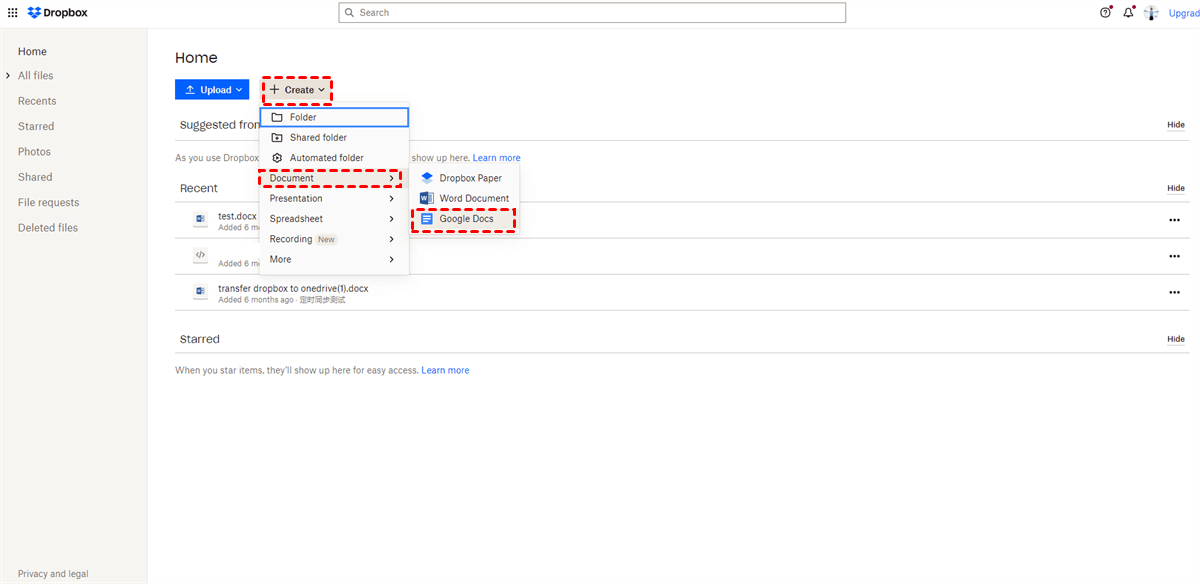The image size is (1200, 584).
Task: Select Folder in the Create menu
Action: coord(334,117)
